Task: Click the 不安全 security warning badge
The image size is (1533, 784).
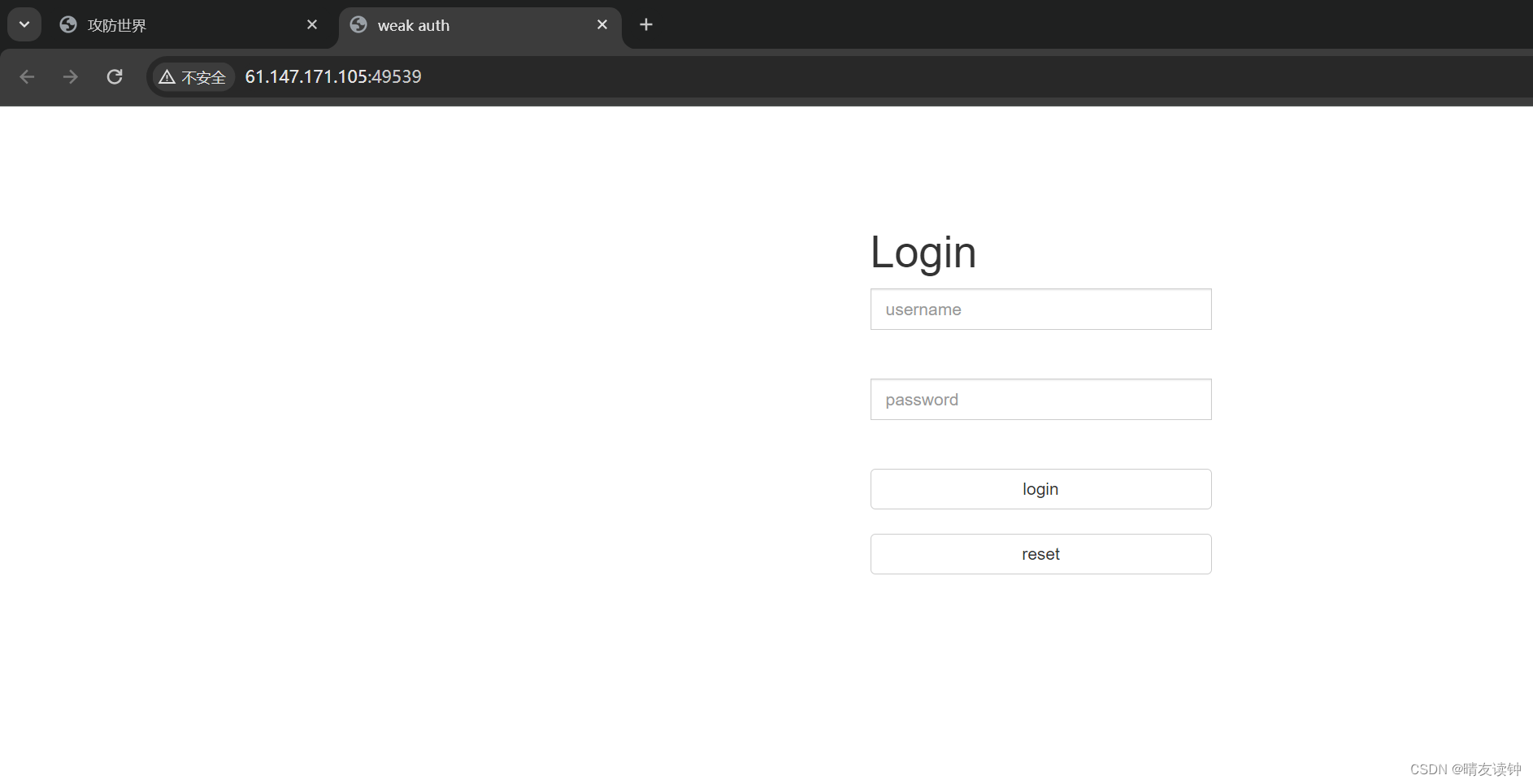Action: click(193, 76)
